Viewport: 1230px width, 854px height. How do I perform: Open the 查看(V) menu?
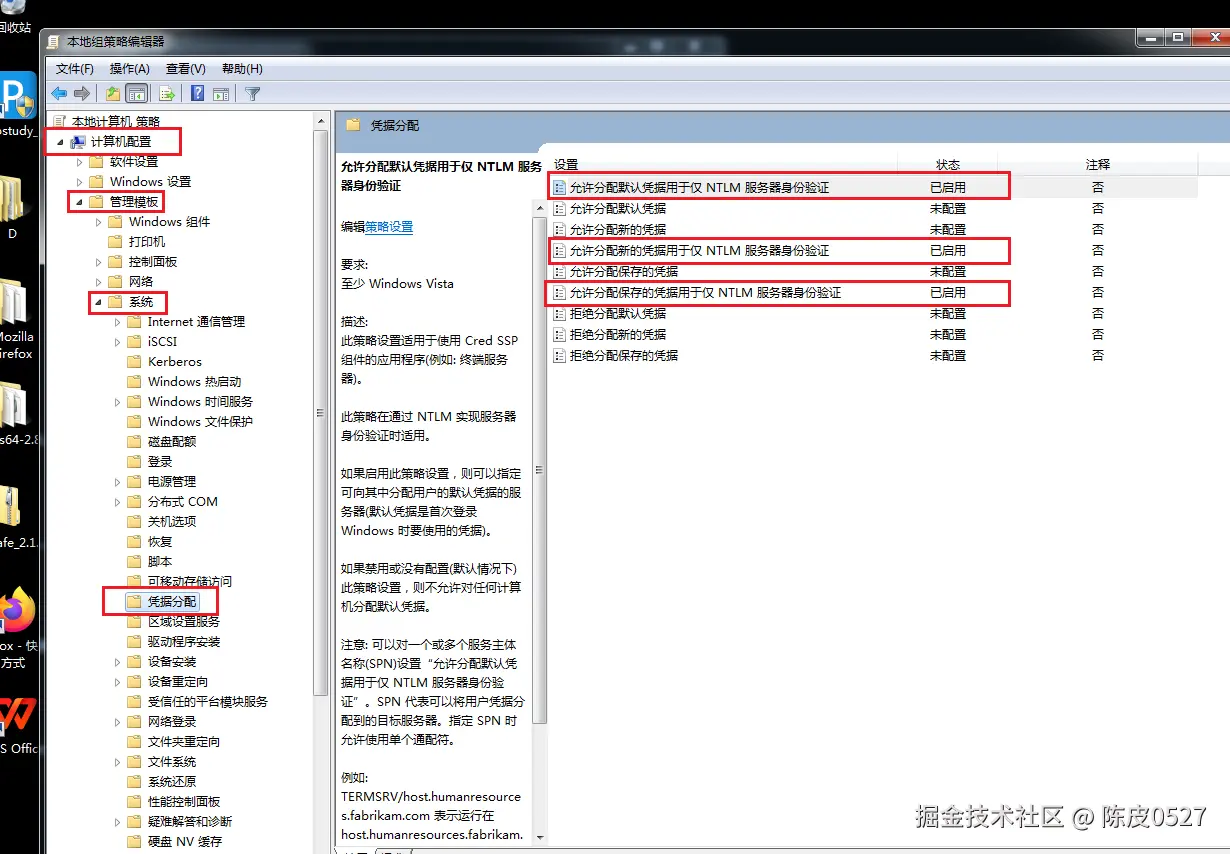coord(186,68)
